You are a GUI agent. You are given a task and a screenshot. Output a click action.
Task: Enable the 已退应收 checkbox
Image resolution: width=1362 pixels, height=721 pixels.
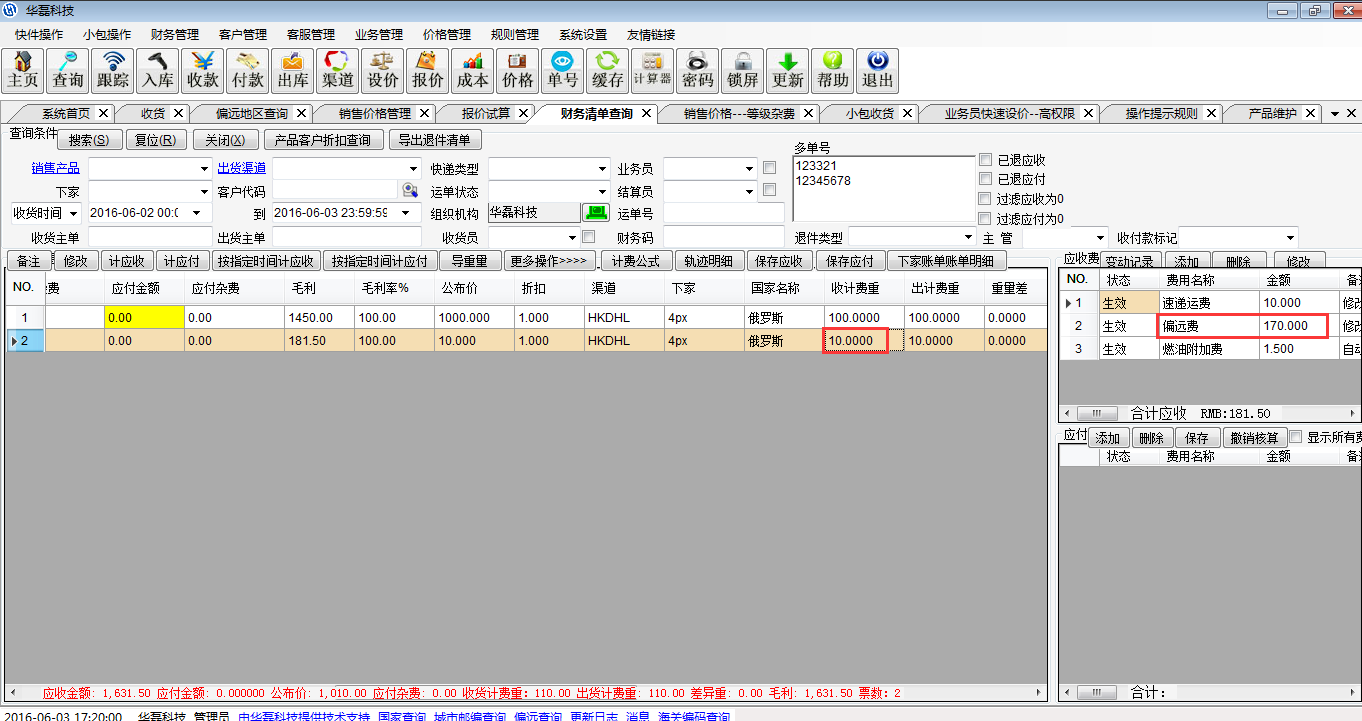(x=986, y=160)
